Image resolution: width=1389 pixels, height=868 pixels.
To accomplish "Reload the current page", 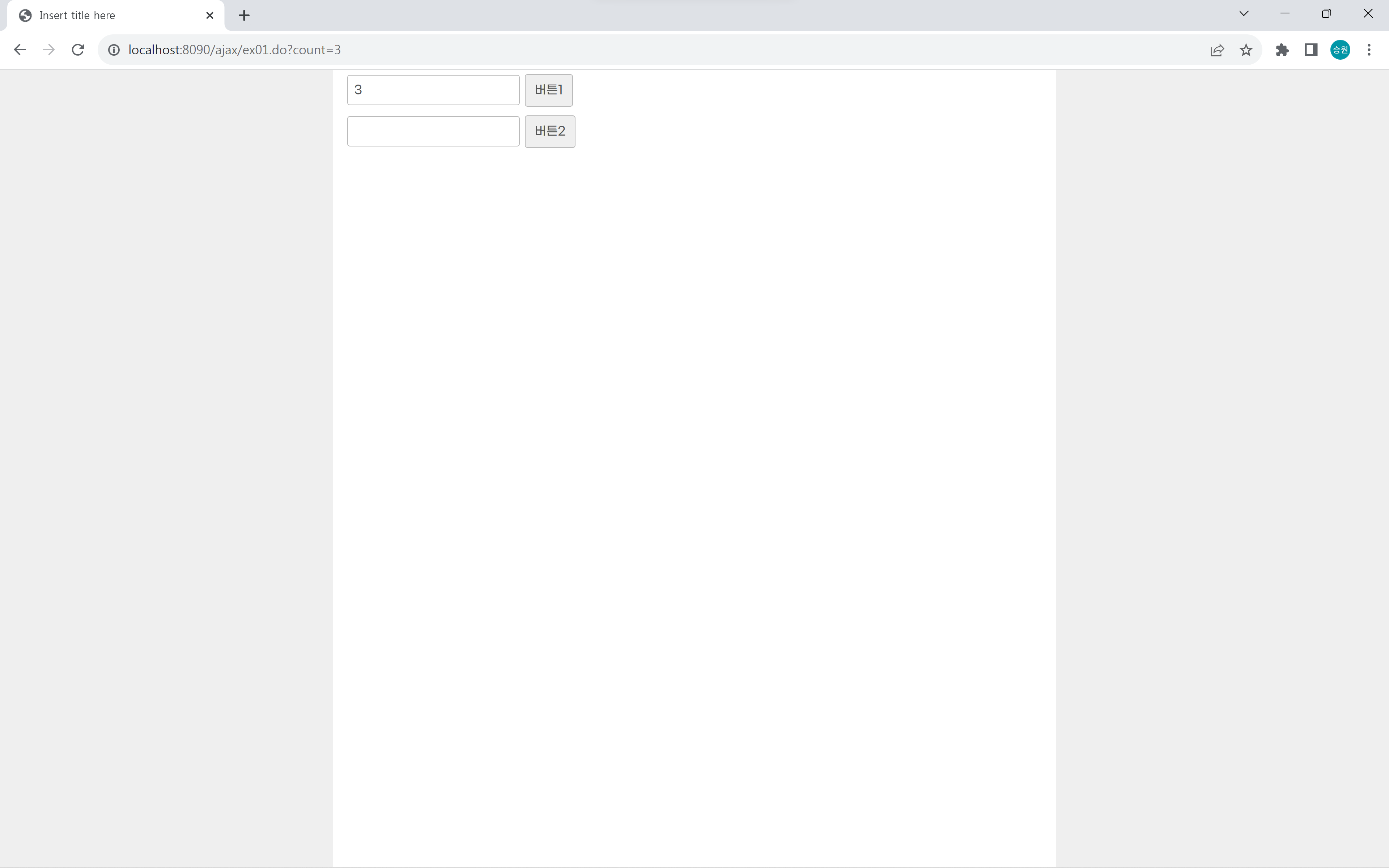I will click(78, 50).
